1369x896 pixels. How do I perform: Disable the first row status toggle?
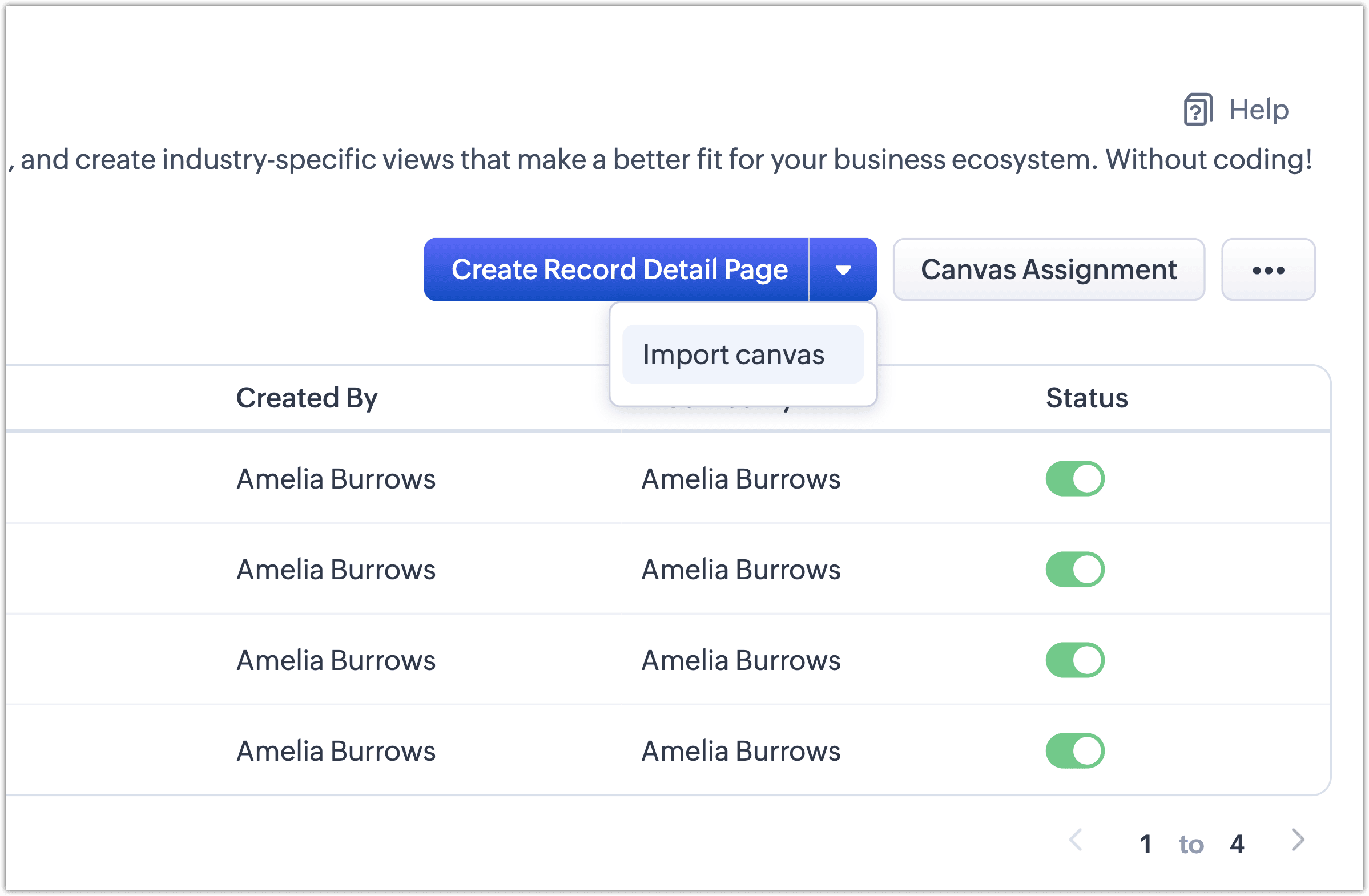[x=1074, y=478]
